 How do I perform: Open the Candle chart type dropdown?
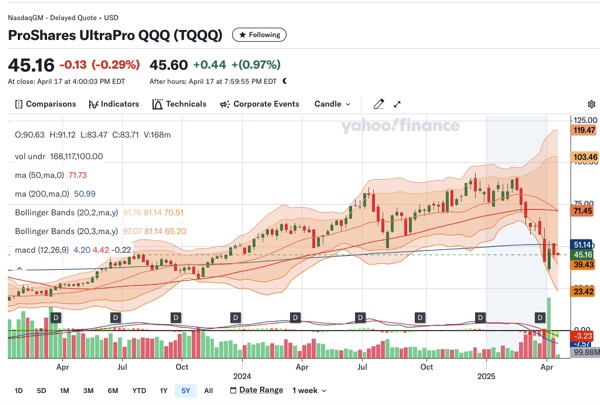pos(333,104)
